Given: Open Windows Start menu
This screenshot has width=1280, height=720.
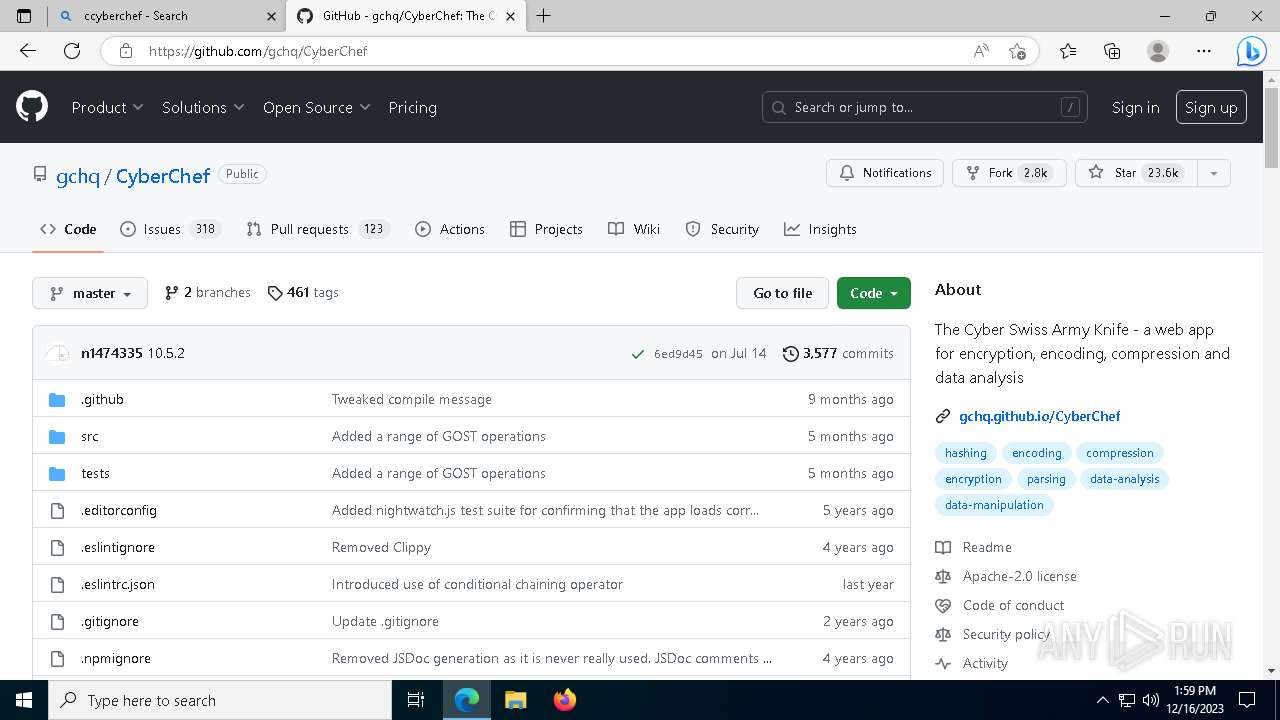Looking at the screenshot, I should (x=24, y=700).
